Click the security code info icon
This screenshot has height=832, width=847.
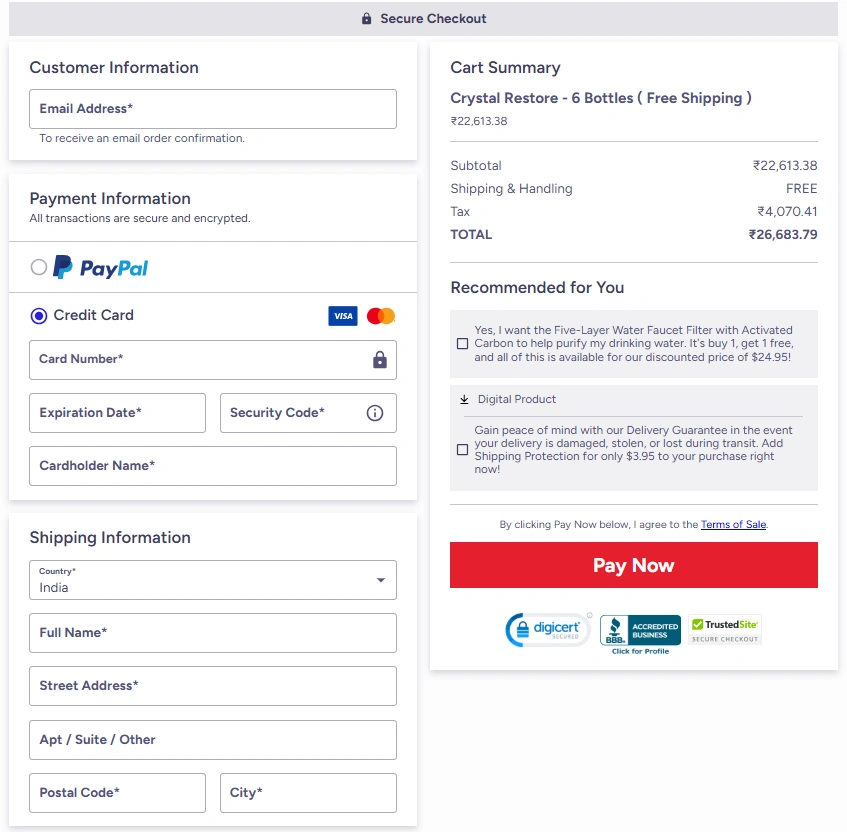375,413
